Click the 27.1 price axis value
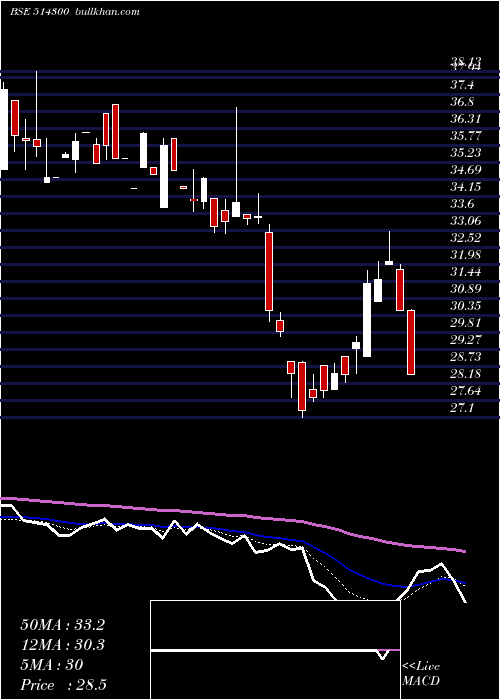Image resolution: width=500 pixels, height=700 pixels. click(462, 408)
